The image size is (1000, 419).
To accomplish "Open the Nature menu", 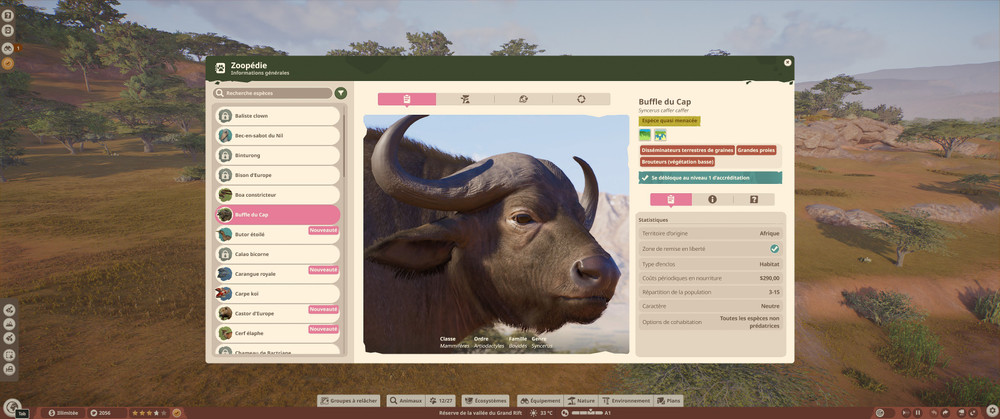I will coord(580,401).
